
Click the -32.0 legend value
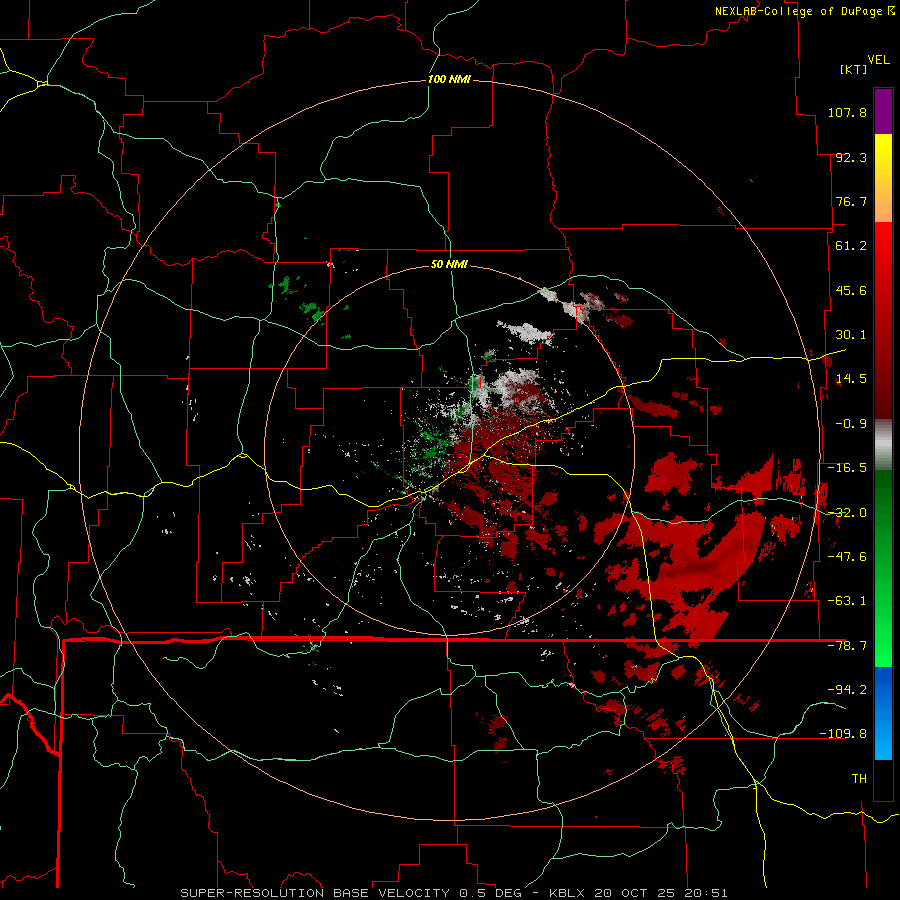847,513
